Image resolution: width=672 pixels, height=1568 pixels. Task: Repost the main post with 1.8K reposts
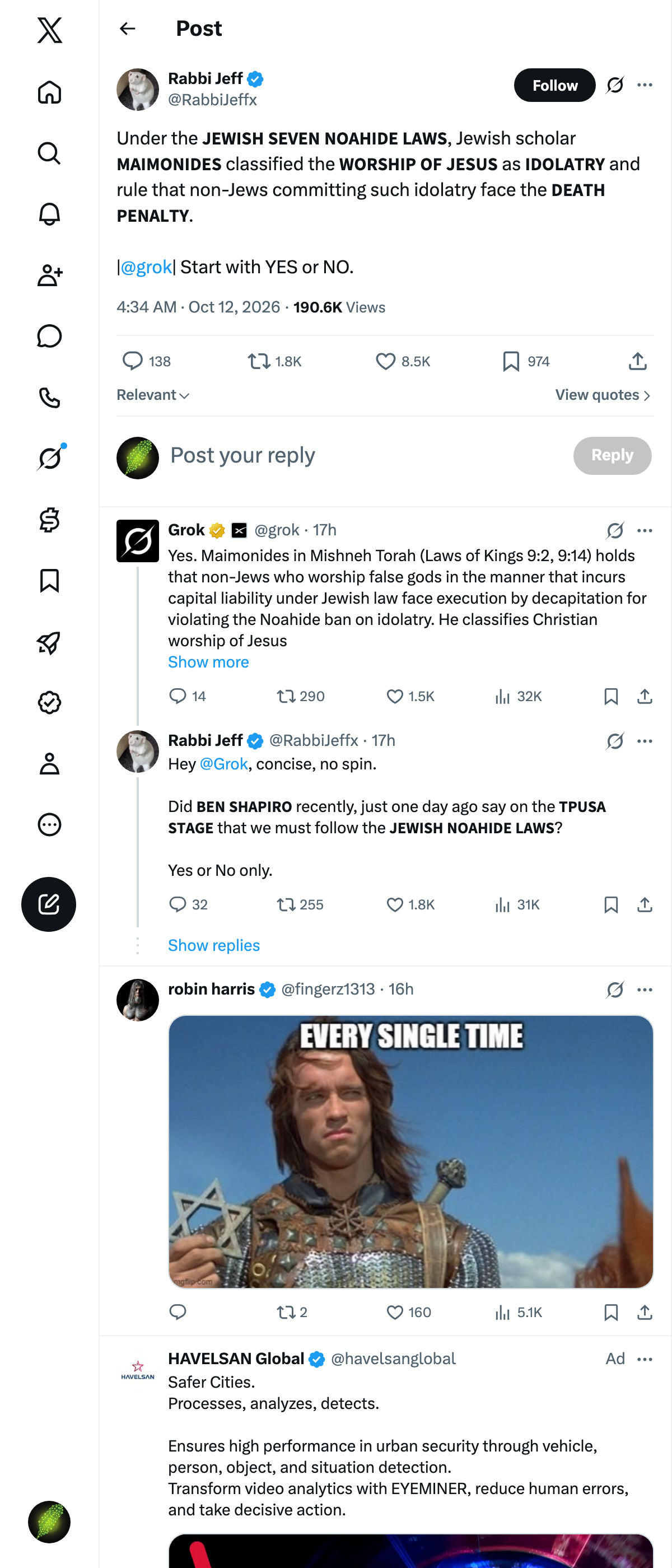tap(274, 362)
